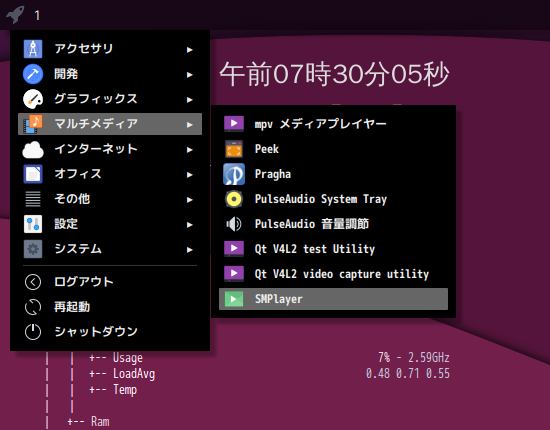Click the その他 category label

click(x=72, y=199)
